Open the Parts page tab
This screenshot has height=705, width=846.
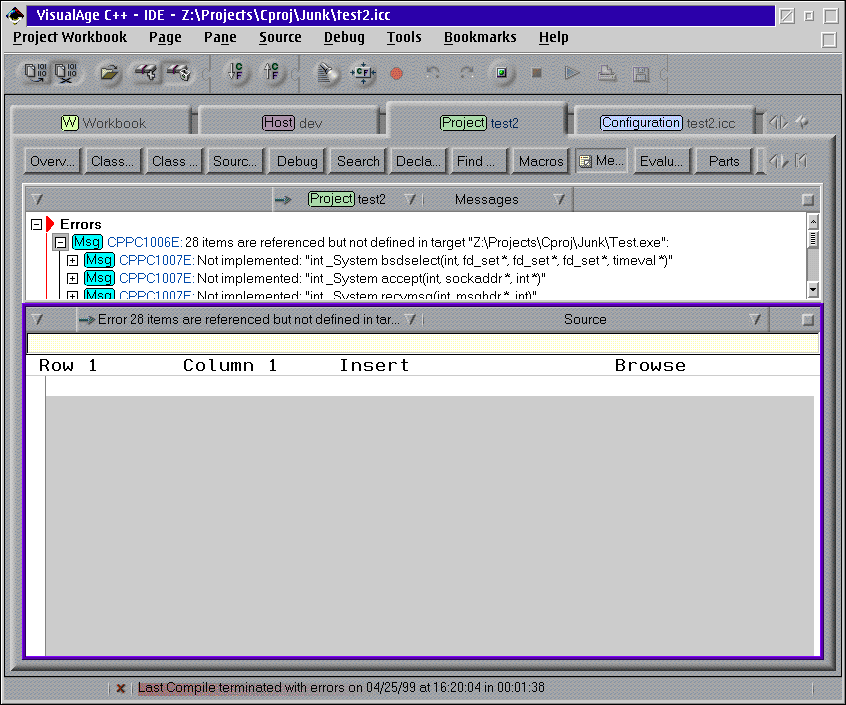coord(724,161)
